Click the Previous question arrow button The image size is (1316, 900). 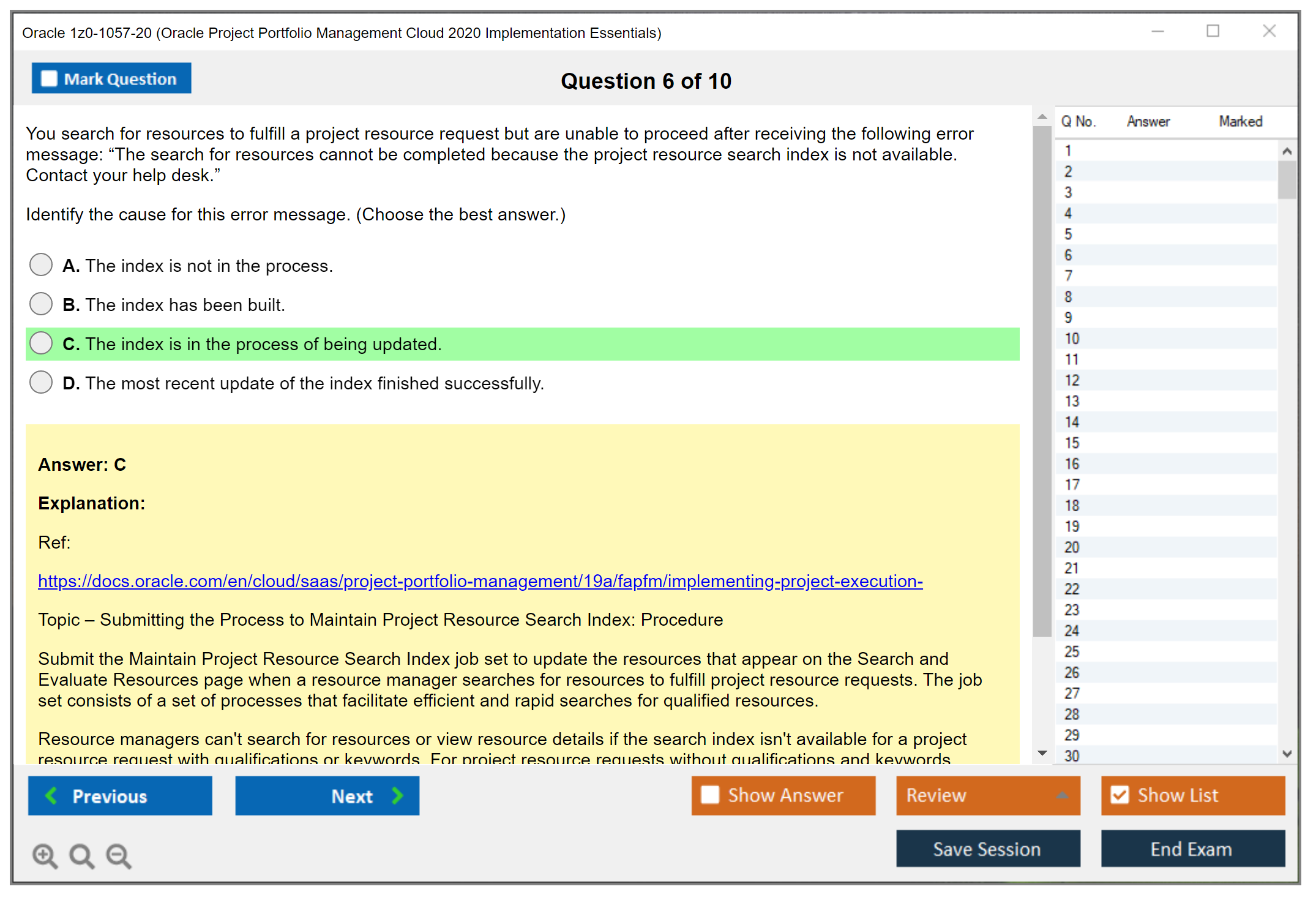120,795
